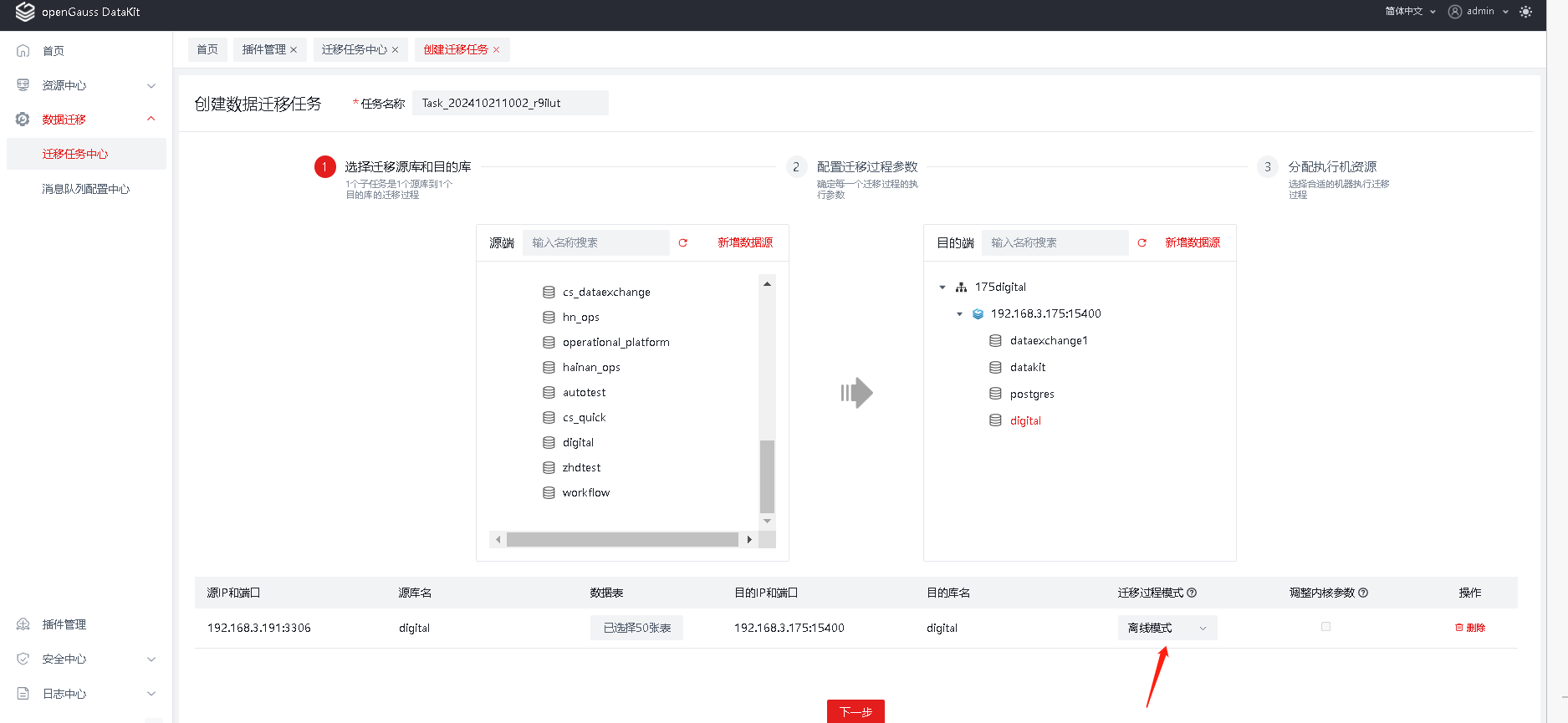The width and height of the screenshot is (1568, 723).
Task: Select cs_quick in the source list
Action: [x=584, y=417]
